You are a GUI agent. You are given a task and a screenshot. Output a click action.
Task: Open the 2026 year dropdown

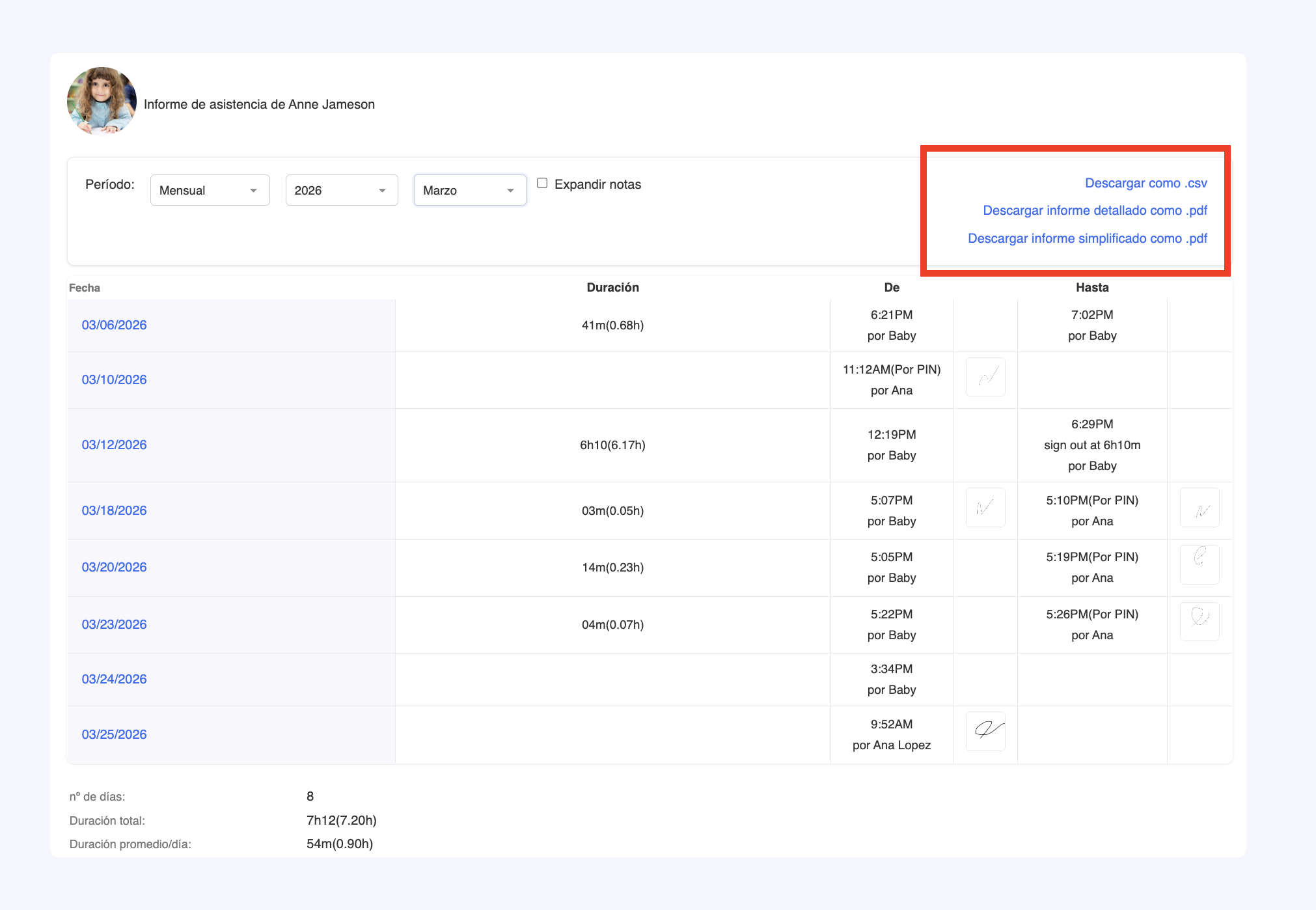tap(341, 190)
